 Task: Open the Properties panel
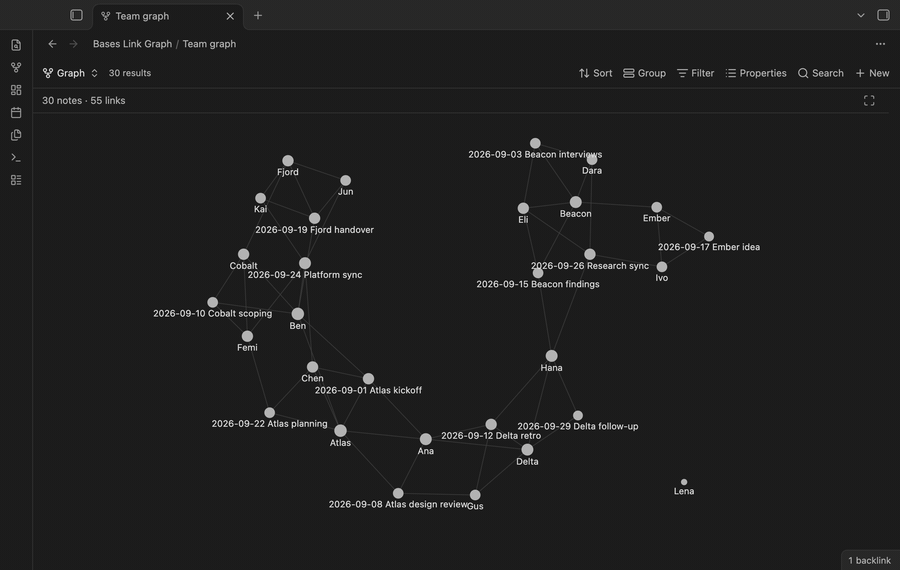[755, 73]
